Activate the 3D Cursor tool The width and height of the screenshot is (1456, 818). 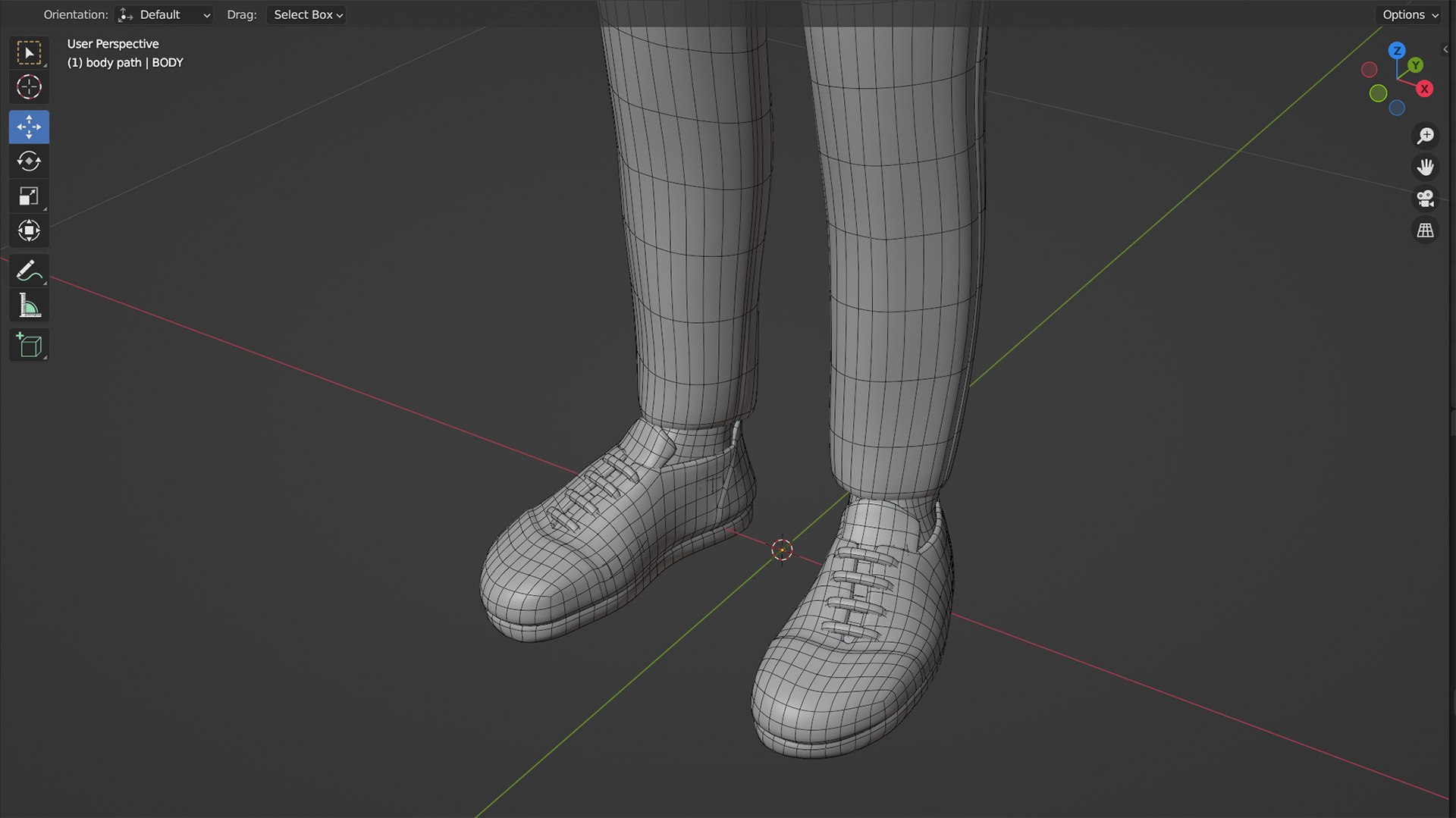(x=29, y=87)
